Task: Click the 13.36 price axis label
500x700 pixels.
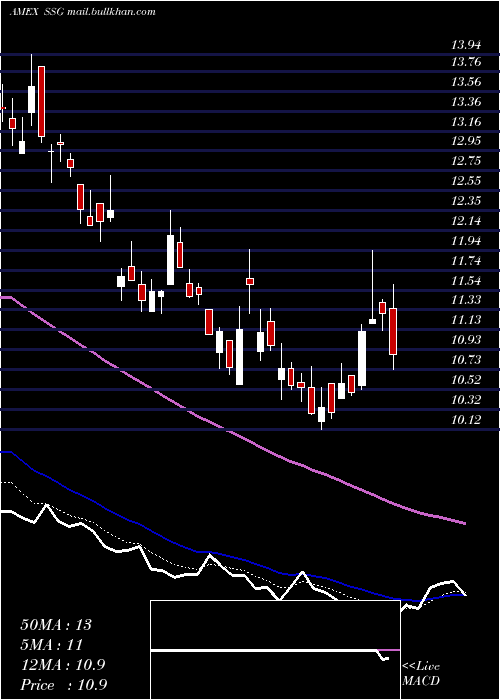Action: (466, 102)
